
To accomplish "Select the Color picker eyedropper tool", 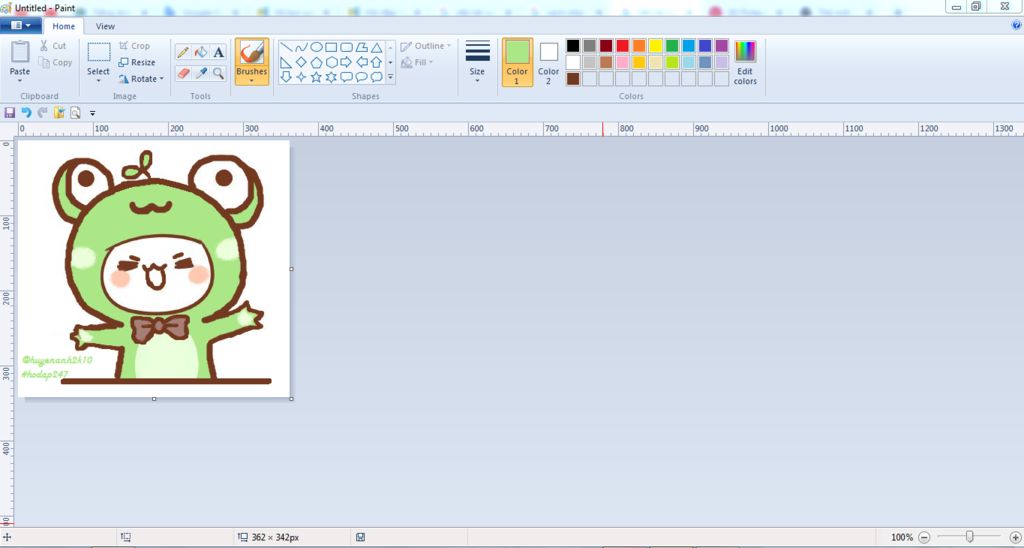I will coord(201,73).
